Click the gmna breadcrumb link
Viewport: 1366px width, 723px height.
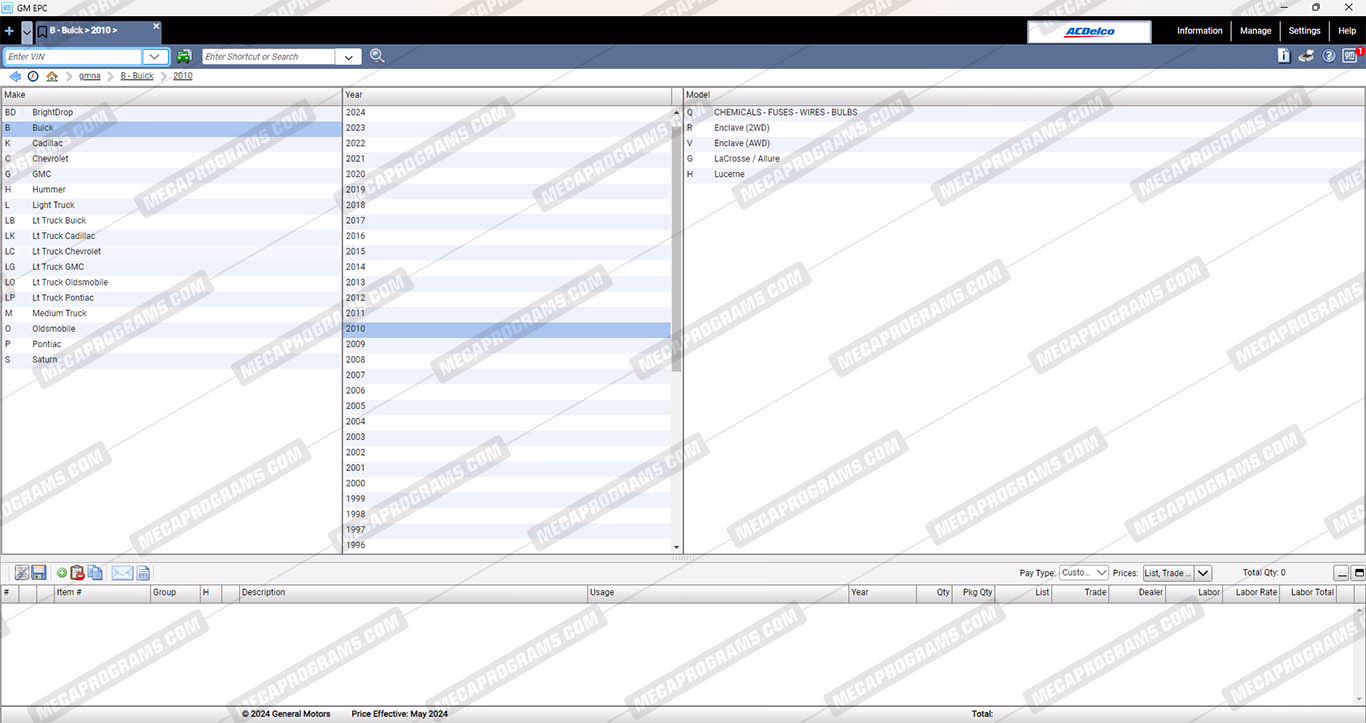pos(90,76)
